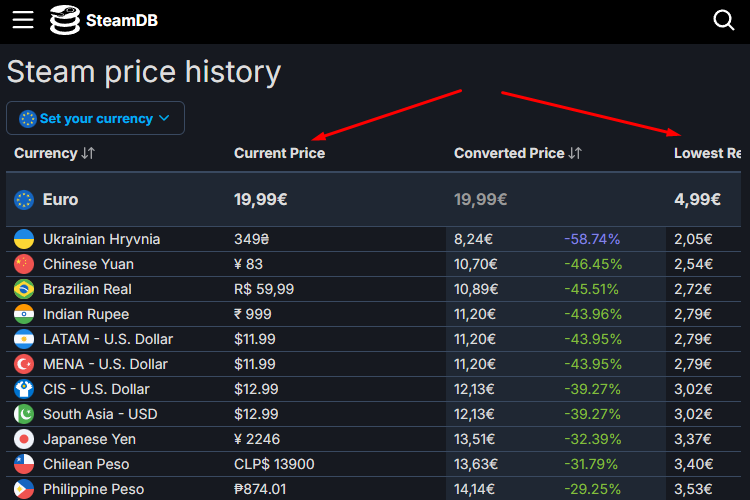750x500 pixels.
Task: Select the CIS - U.S. Dollar label
Action: (96, 389)
